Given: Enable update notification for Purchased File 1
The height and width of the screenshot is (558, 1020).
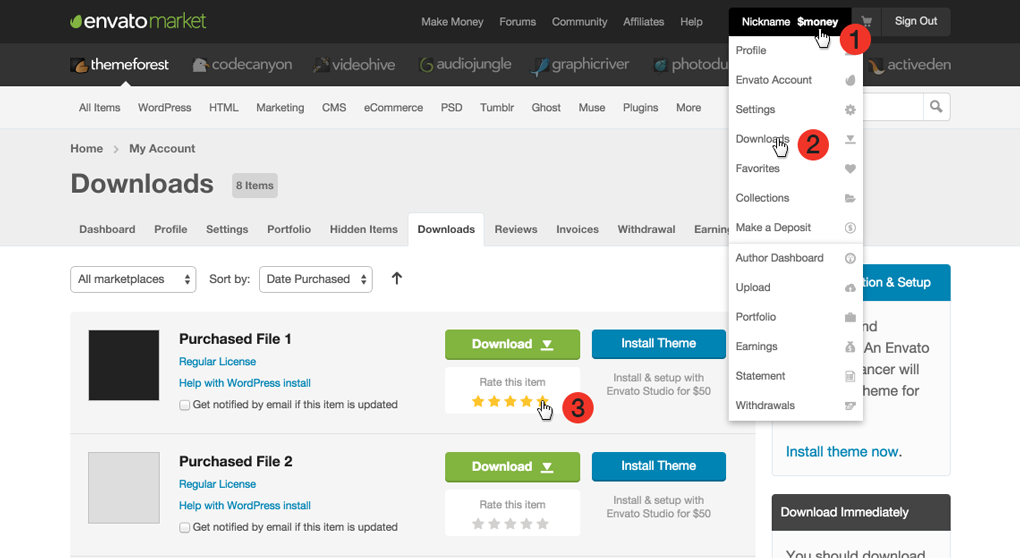Looking at the screenshot, I should [x=184, y=405].
